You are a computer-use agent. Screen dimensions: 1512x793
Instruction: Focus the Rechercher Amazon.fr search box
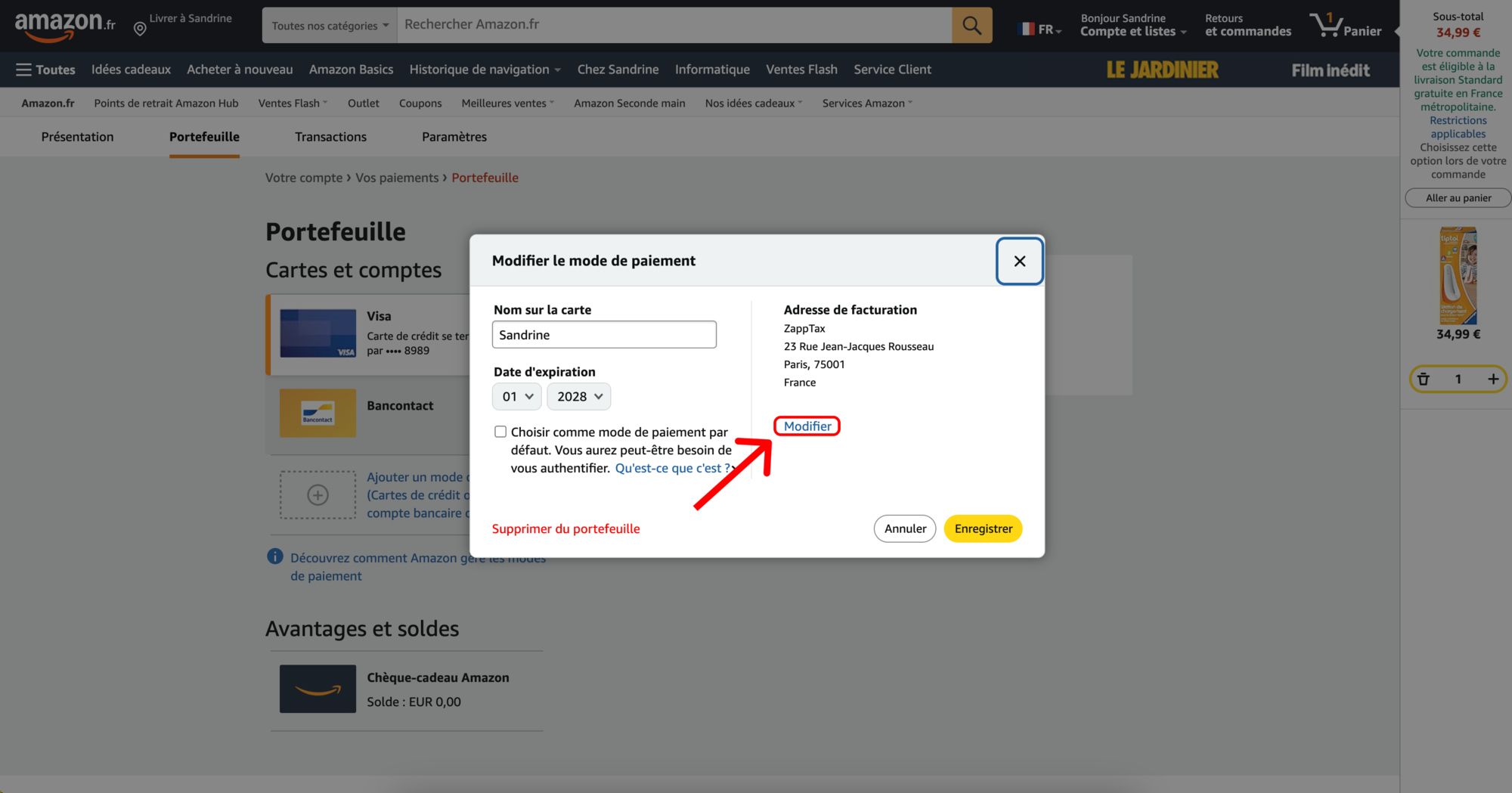point(674,26)
